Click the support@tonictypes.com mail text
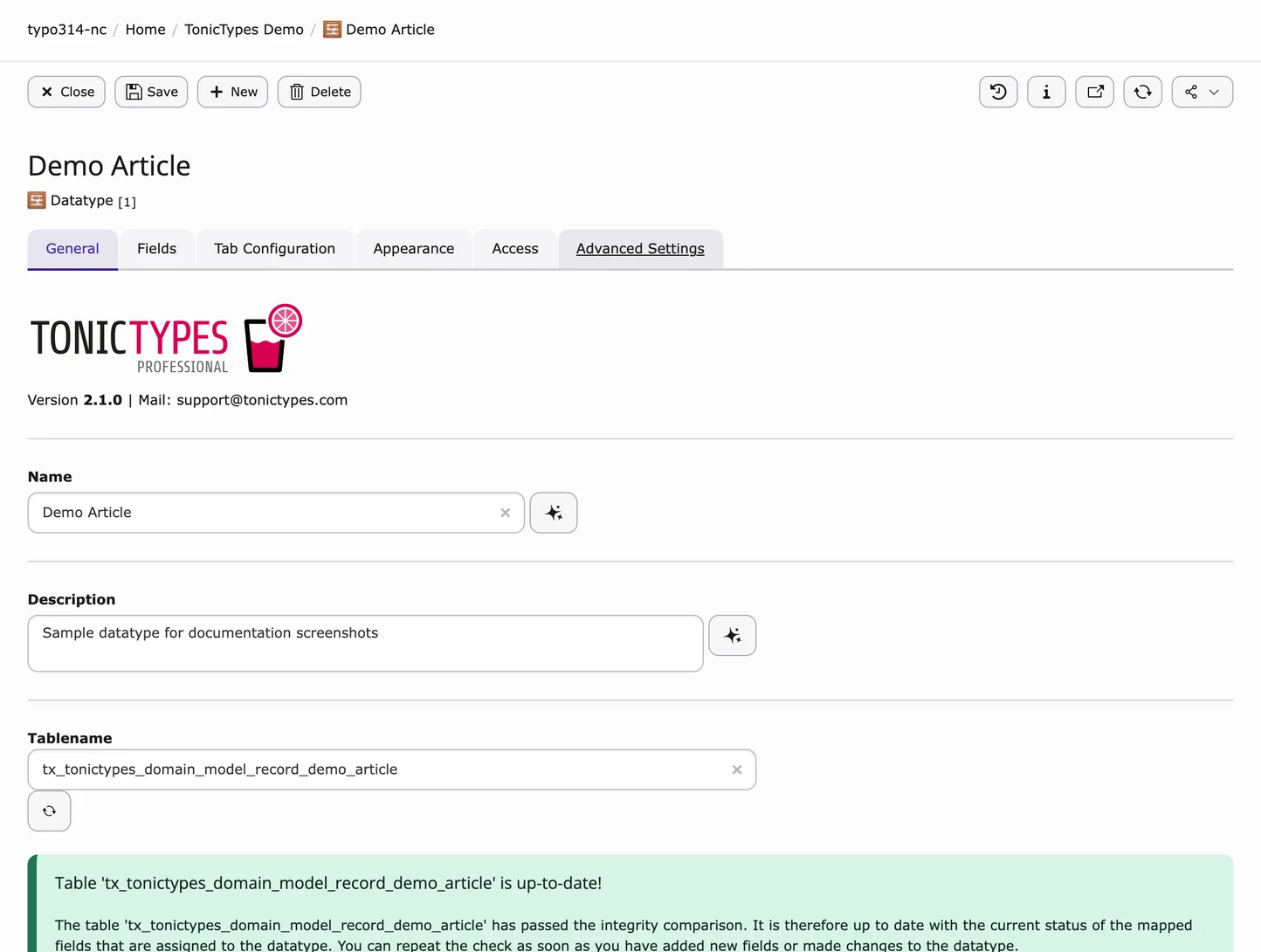This screenshot has height=952, width=1261. coord(262,400)
